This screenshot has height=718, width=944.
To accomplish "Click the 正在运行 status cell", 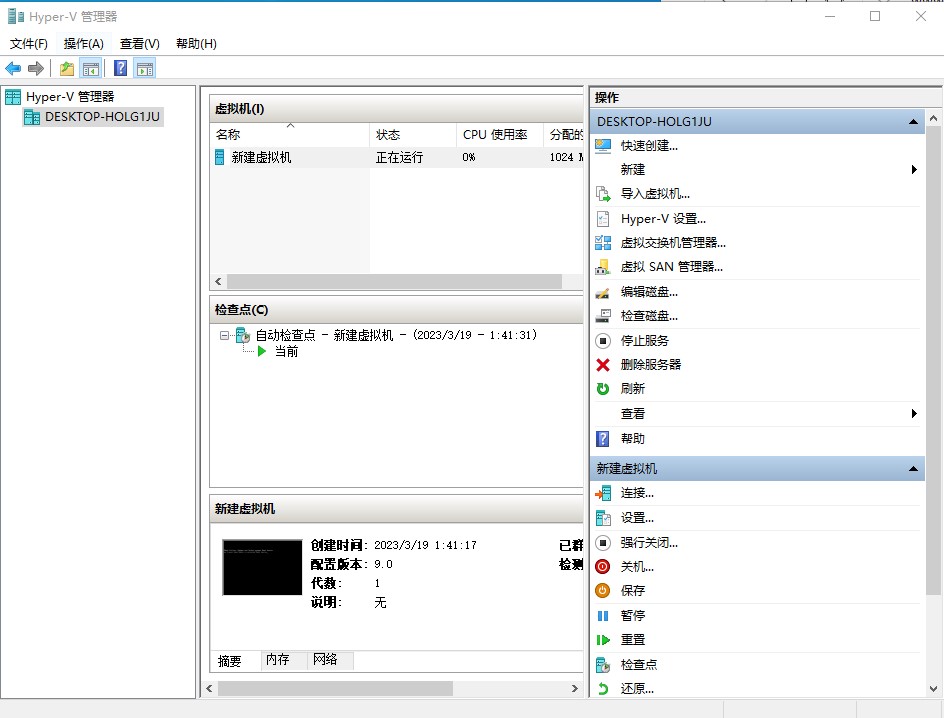I will [x=399, y=158].
